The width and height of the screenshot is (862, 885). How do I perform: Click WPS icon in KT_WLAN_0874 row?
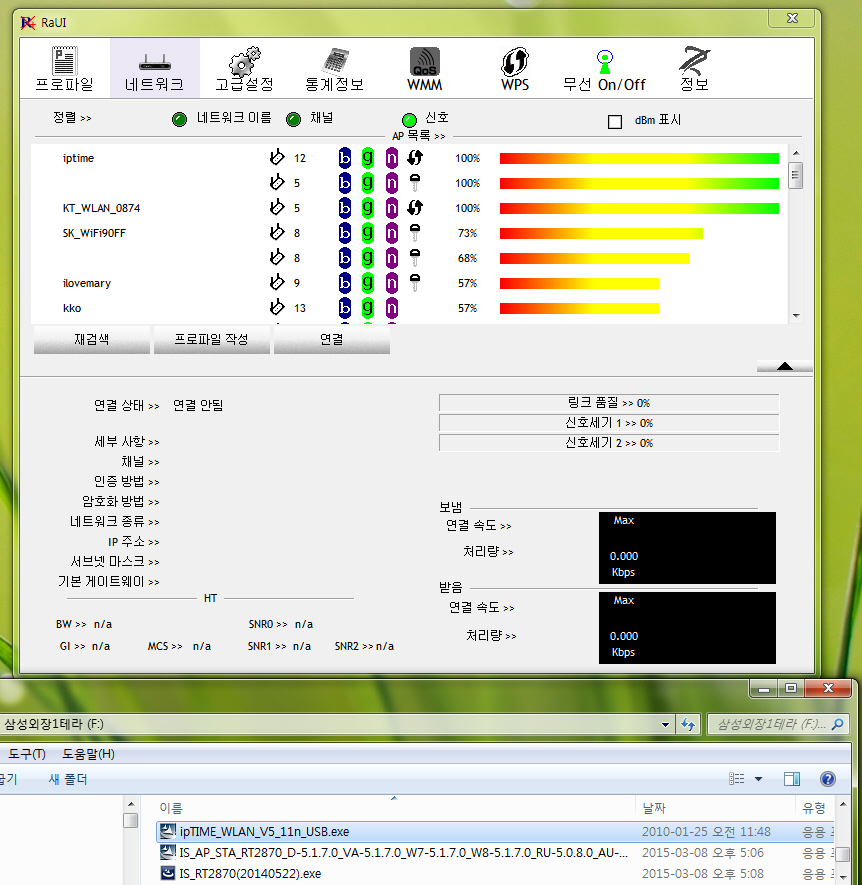[x=415, y=208]
